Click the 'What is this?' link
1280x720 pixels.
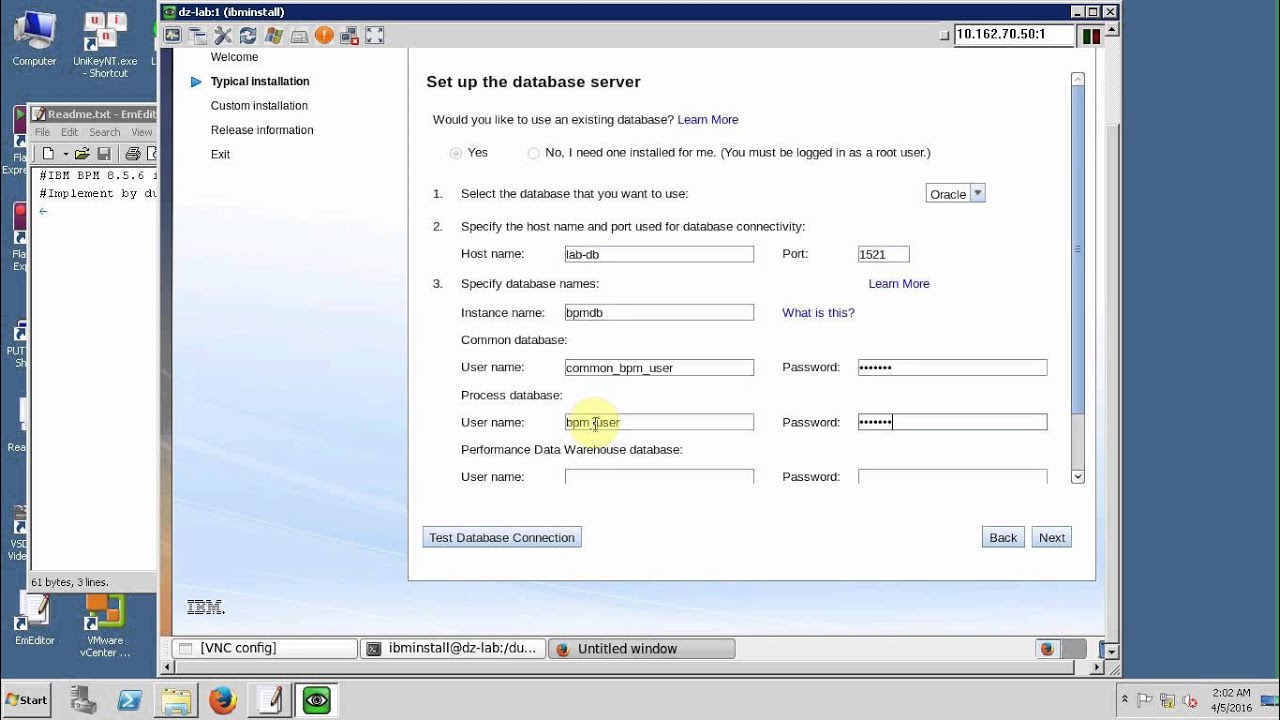pos(818,313)
